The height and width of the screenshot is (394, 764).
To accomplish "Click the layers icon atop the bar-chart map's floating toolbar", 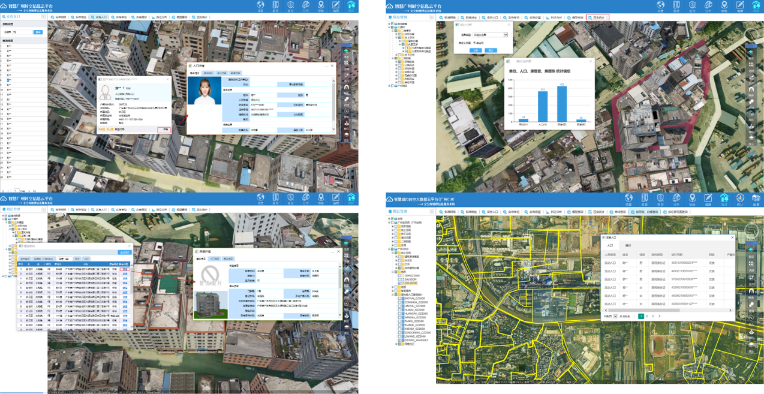I will pyautogui.click(x=752, y=51).
